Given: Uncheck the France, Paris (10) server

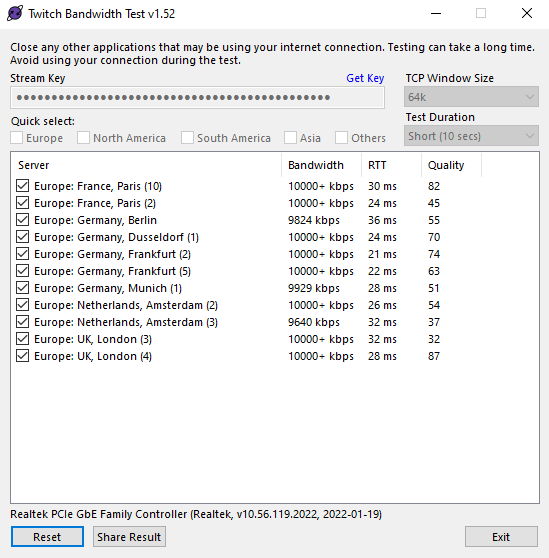Looking at the screenshot, I should point(22,186).
